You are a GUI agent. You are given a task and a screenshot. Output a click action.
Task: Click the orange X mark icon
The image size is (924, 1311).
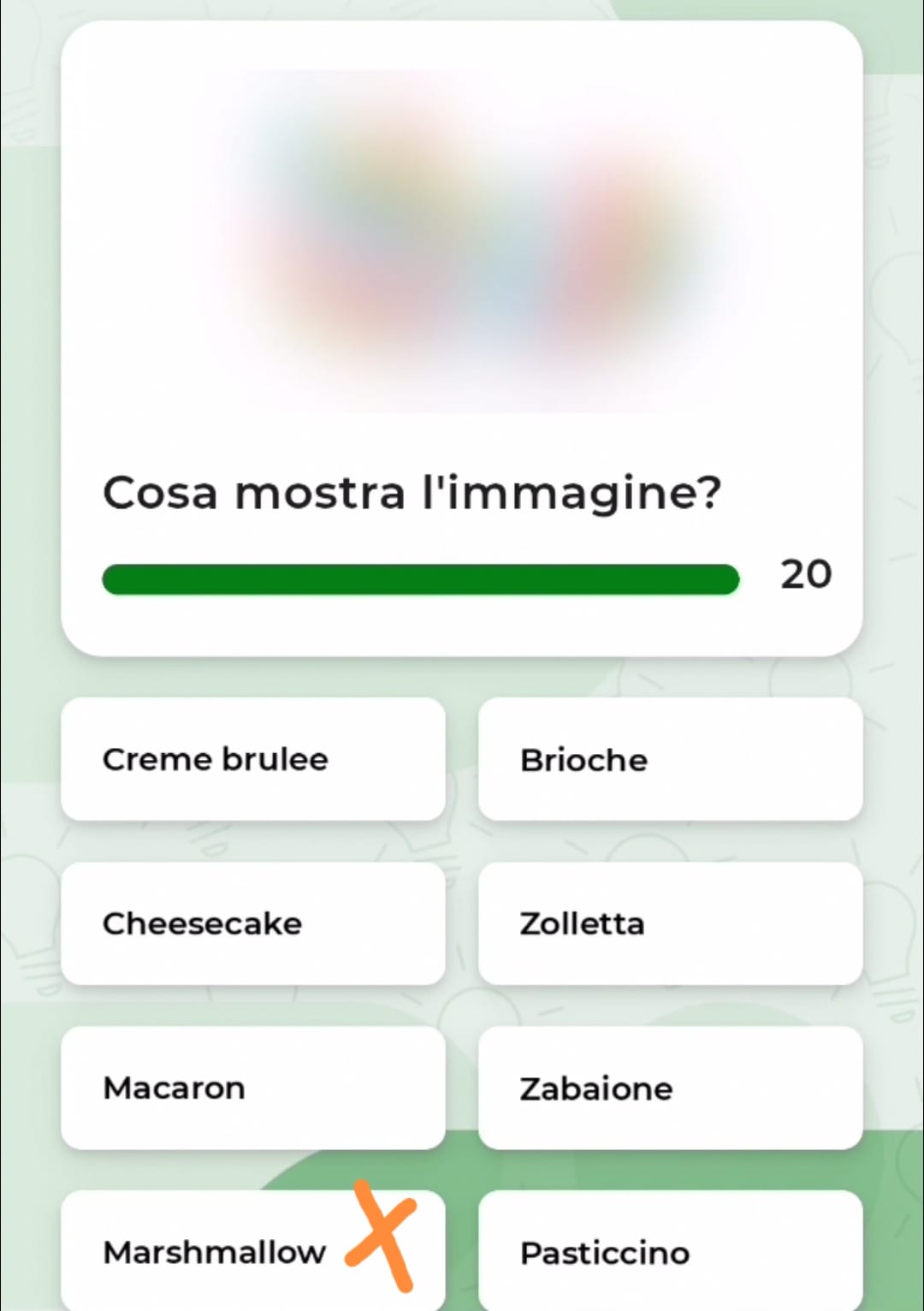click(382, 1236)
